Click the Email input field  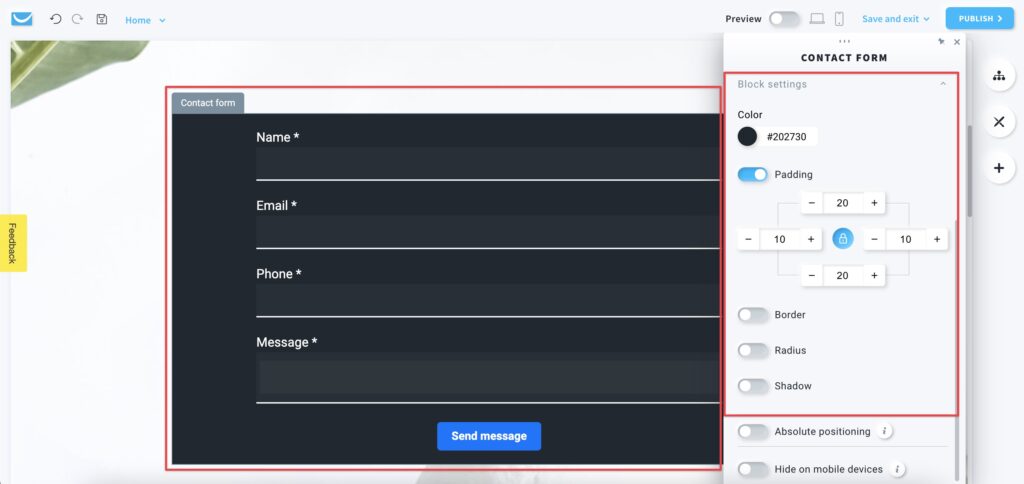coord(487,232)
